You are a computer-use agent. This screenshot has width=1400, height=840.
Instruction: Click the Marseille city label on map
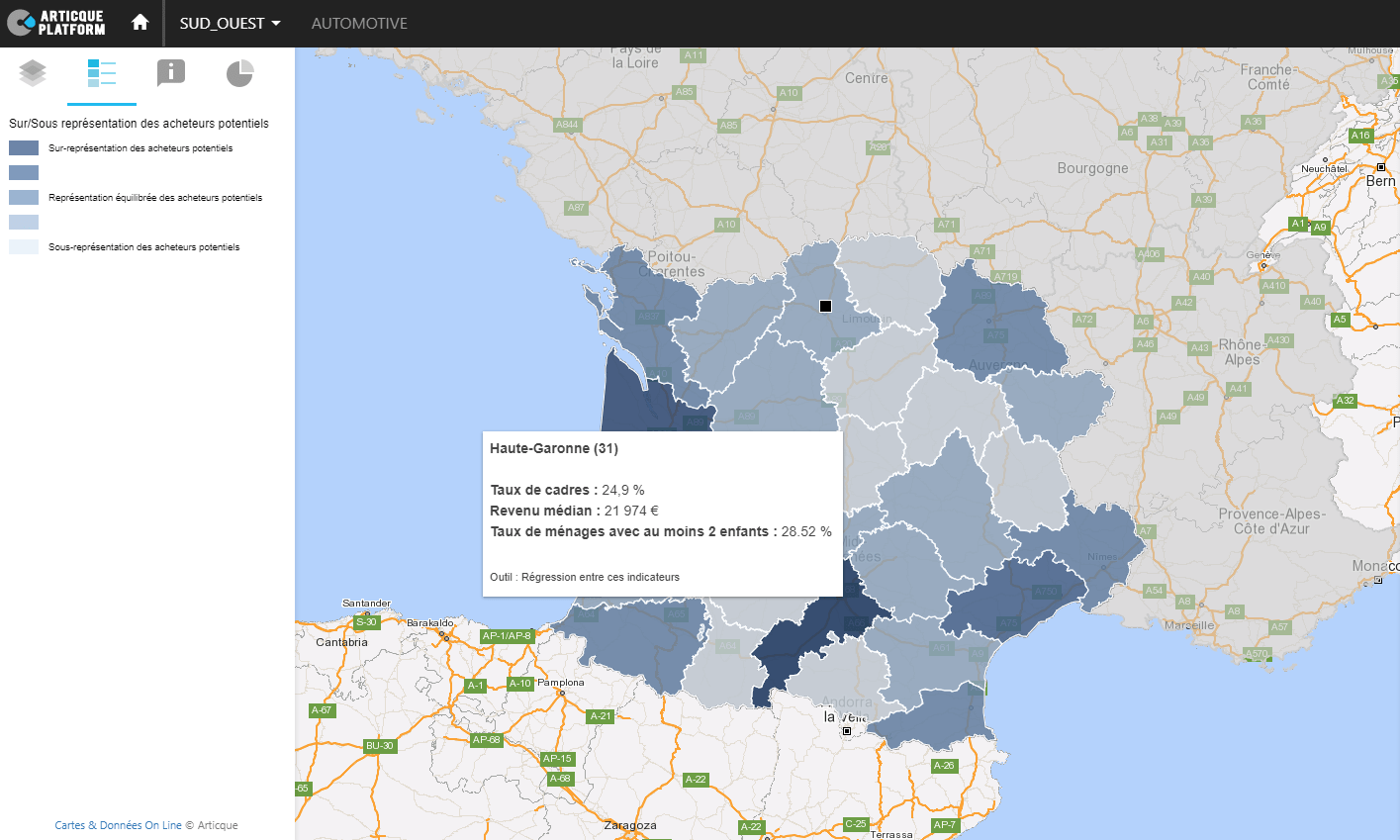(x=1189, y=625)
